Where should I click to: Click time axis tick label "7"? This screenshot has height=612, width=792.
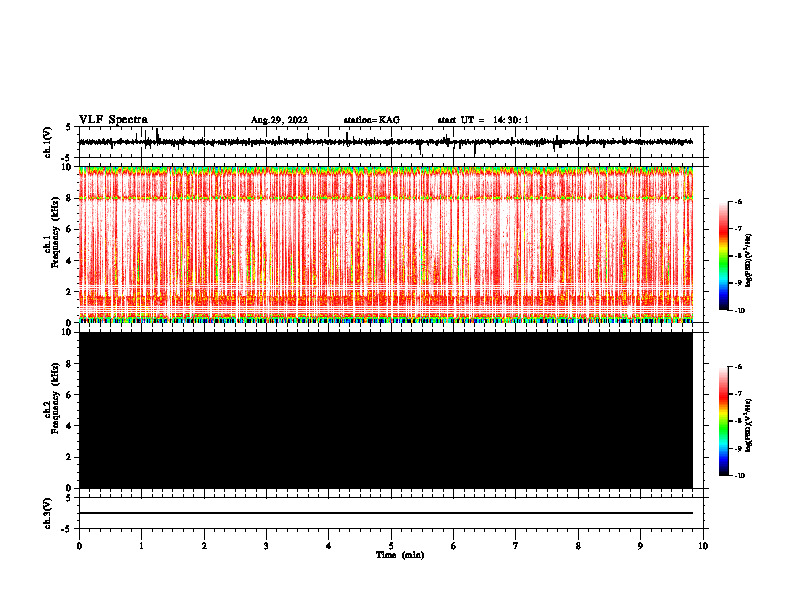tap(516, 546)
